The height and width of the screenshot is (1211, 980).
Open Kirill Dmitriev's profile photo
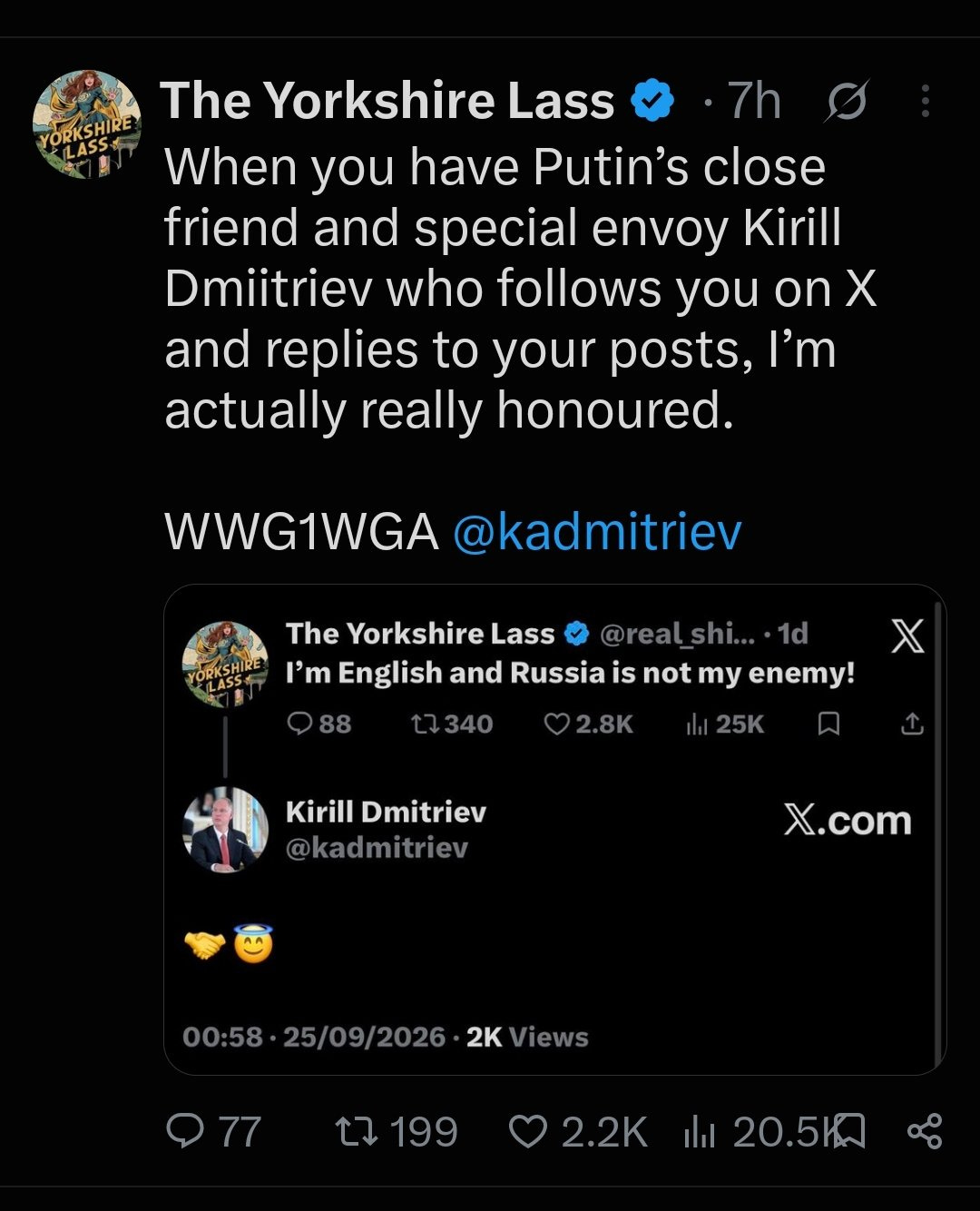click(x=226, y=829)
